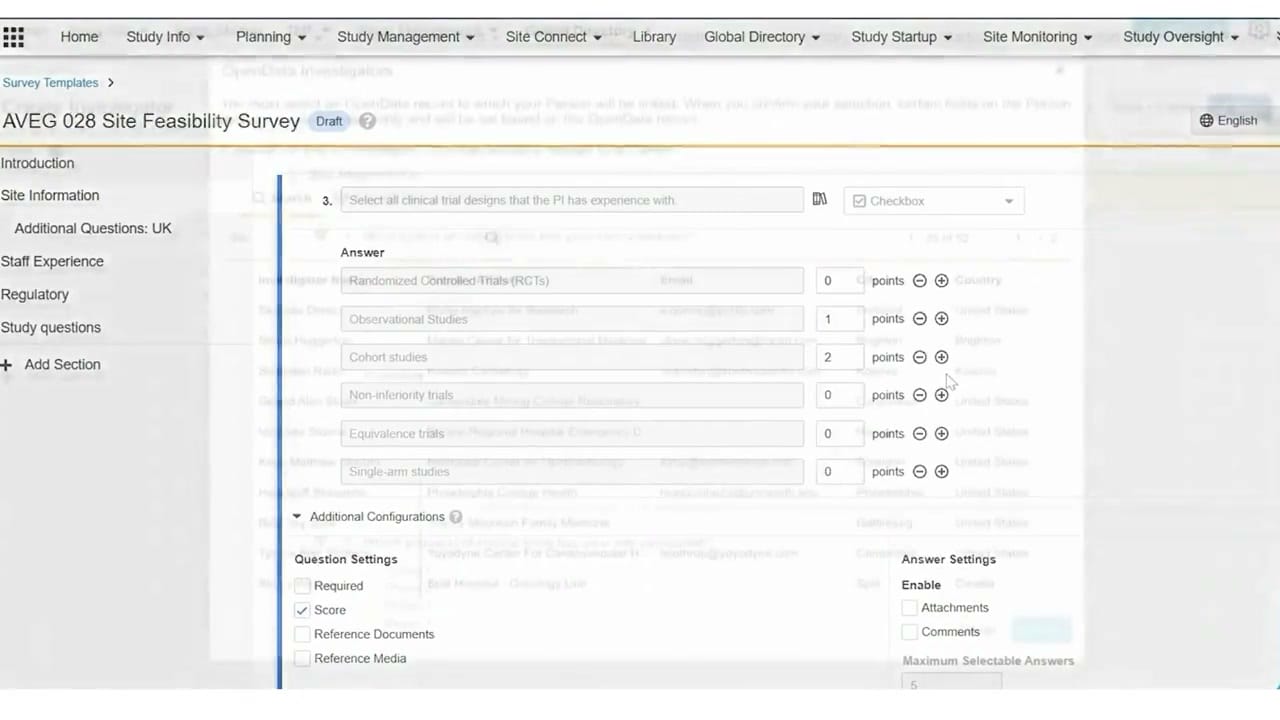Enable the Required question setting
Viewport: 1280px width, 720px height.
[x=302, y=586]
